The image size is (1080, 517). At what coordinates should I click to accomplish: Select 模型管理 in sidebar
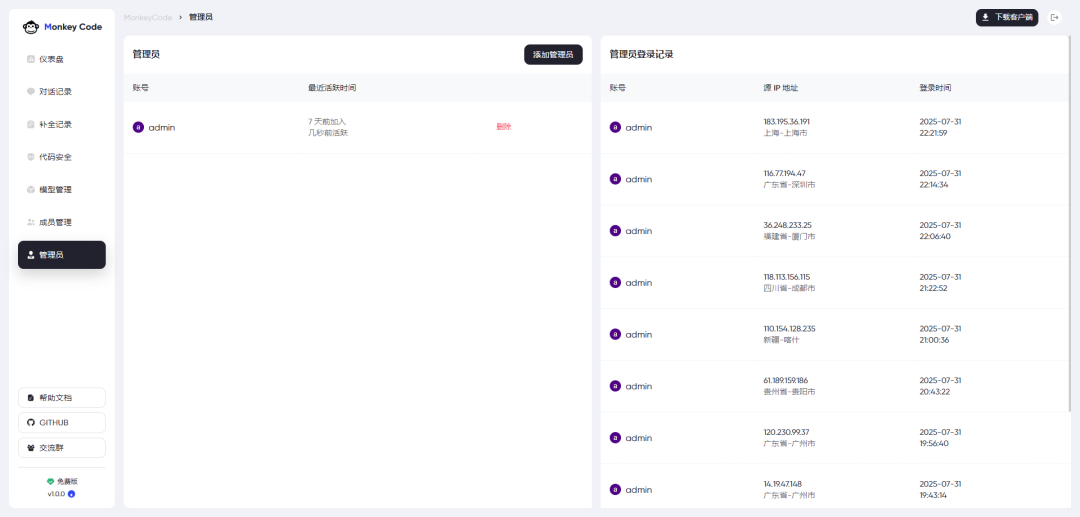click(x=62, y=190)
